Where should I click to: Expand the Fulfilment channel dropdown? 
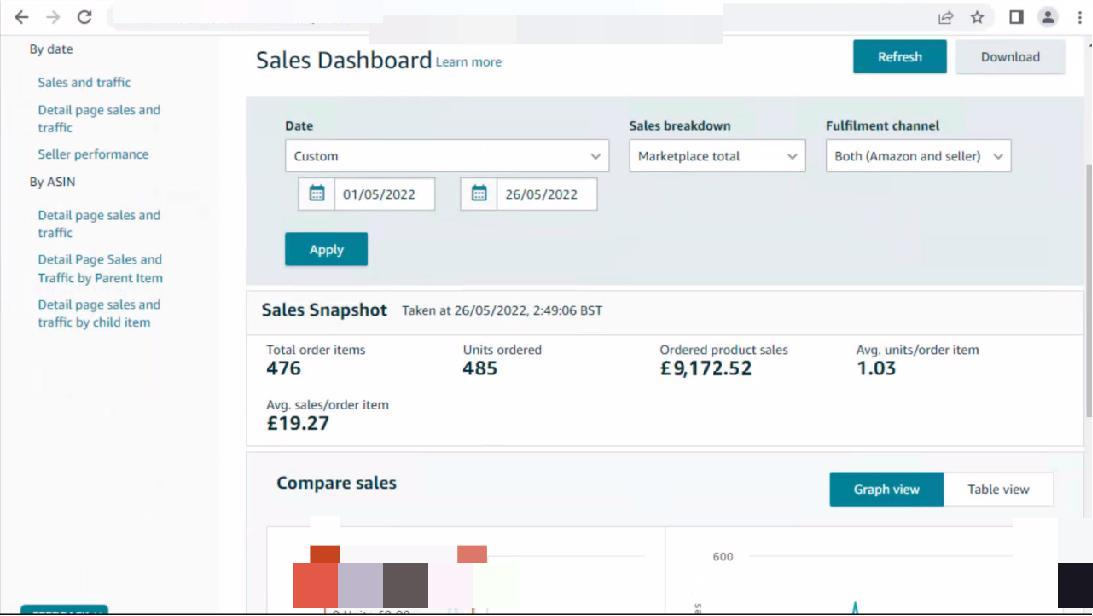click(918, 156)
